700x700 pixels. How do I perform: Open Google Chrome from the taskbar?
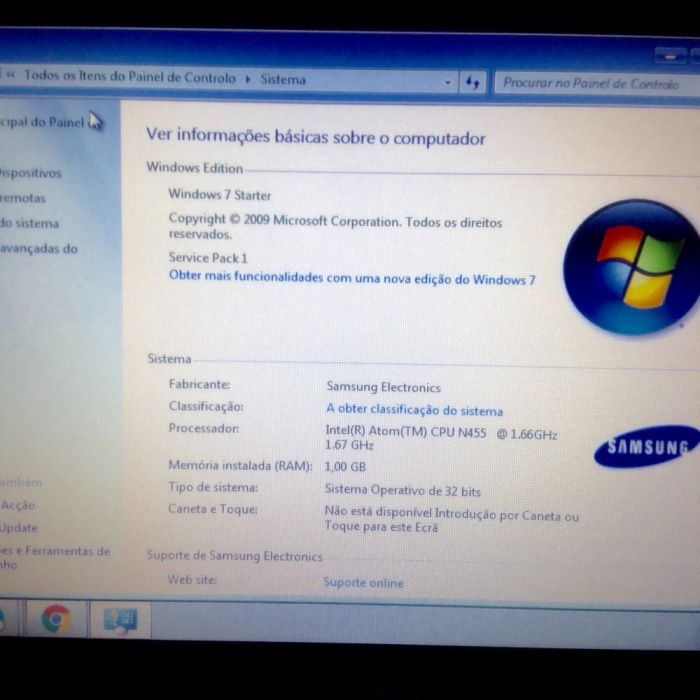click(56, 619)
